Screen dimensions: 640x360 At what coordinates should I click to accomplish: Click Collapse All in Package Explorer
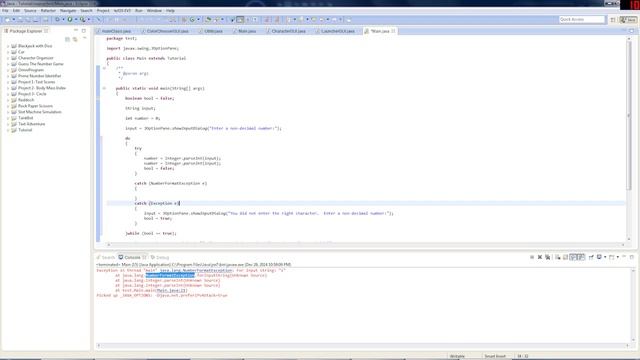pos(67,39)
